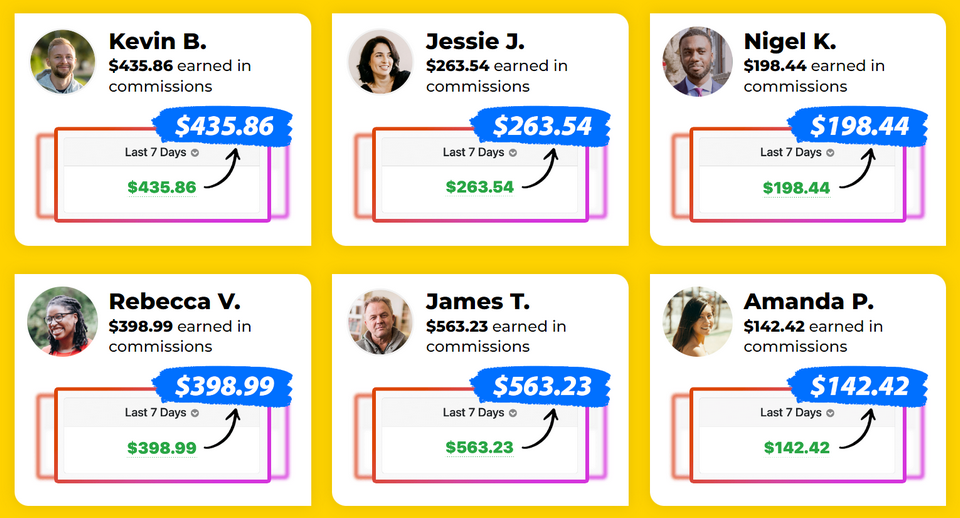This screenshot has width=960, height=518.
Task: Expand Last 7 Days dropdown in Jessie's card
Action: pos(480,153)
